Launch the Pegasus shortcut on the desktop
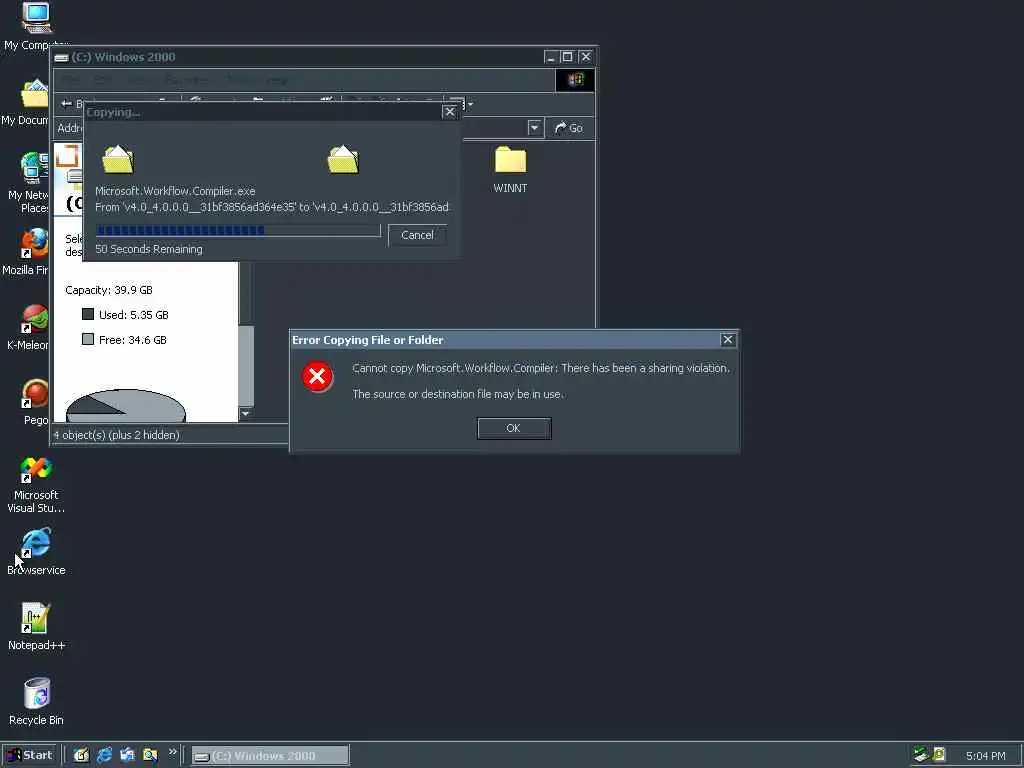 pos(34,402)
